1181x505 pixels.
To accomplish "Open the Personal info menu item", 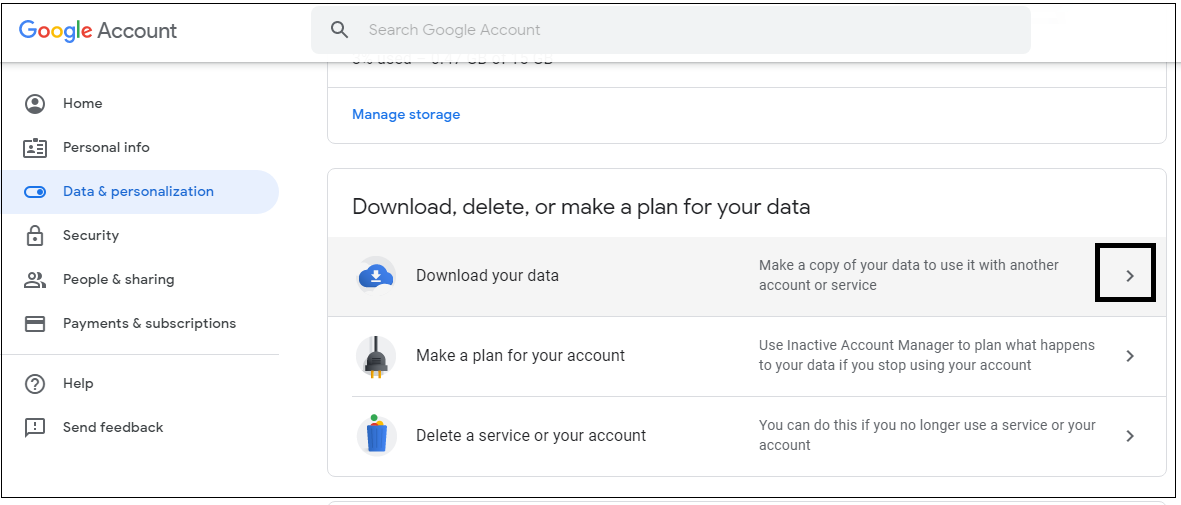I will (106, 148).
